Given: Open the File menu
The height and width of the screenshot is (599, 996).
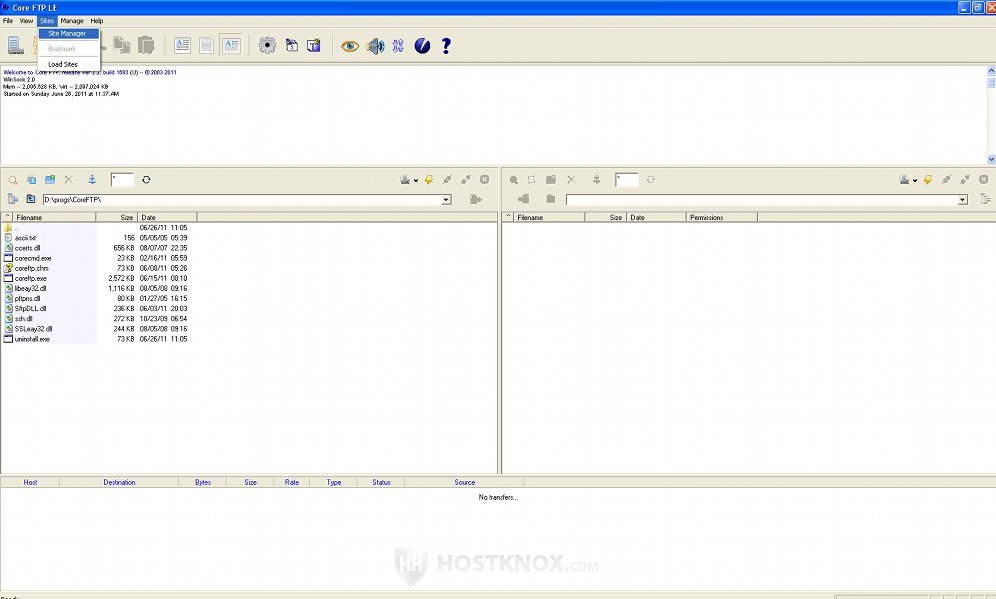Looking at the screenshot, I should pyautogui.click(x=8, y=21).
